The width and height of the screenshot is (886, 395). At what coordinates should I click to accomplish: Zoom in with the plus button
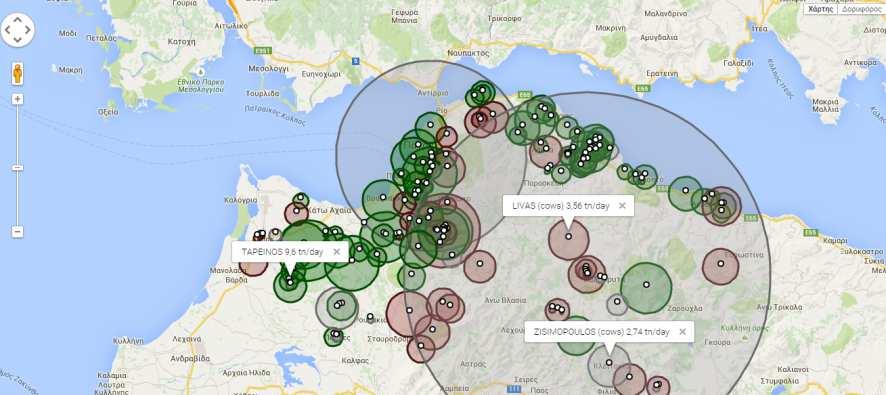point(18,99)
